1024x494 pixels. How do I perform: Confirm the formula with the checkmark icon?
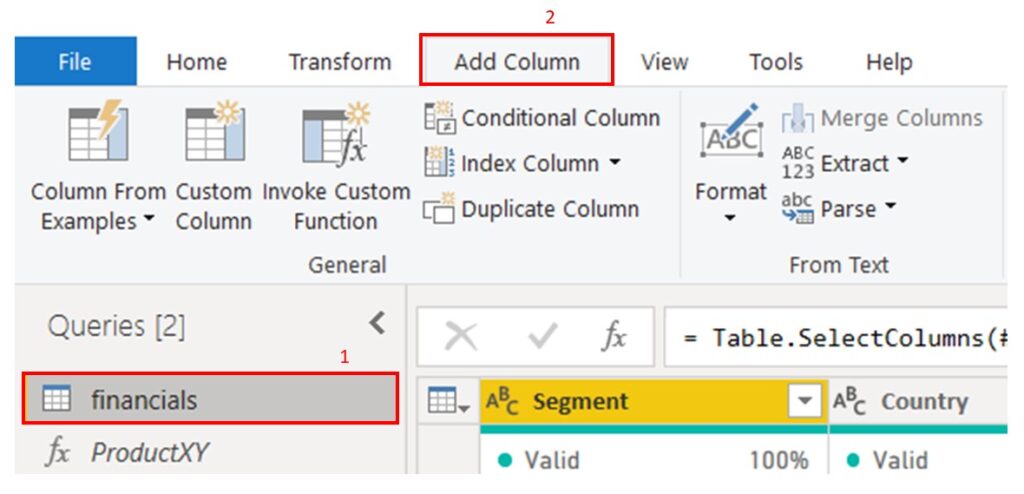[x=541, y=337]
